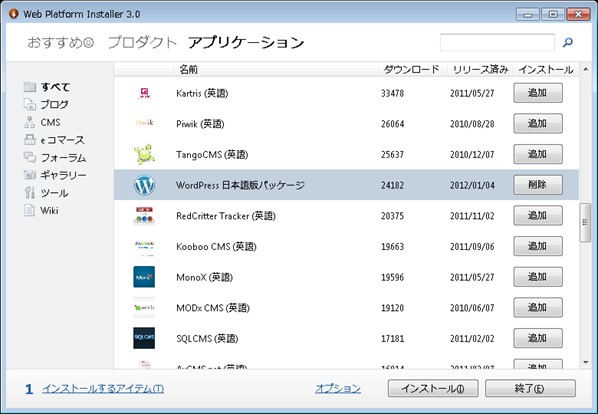Open the インストールするアイテム link
The height and width of the screenshot is (414, 598).
click(103, 388)
